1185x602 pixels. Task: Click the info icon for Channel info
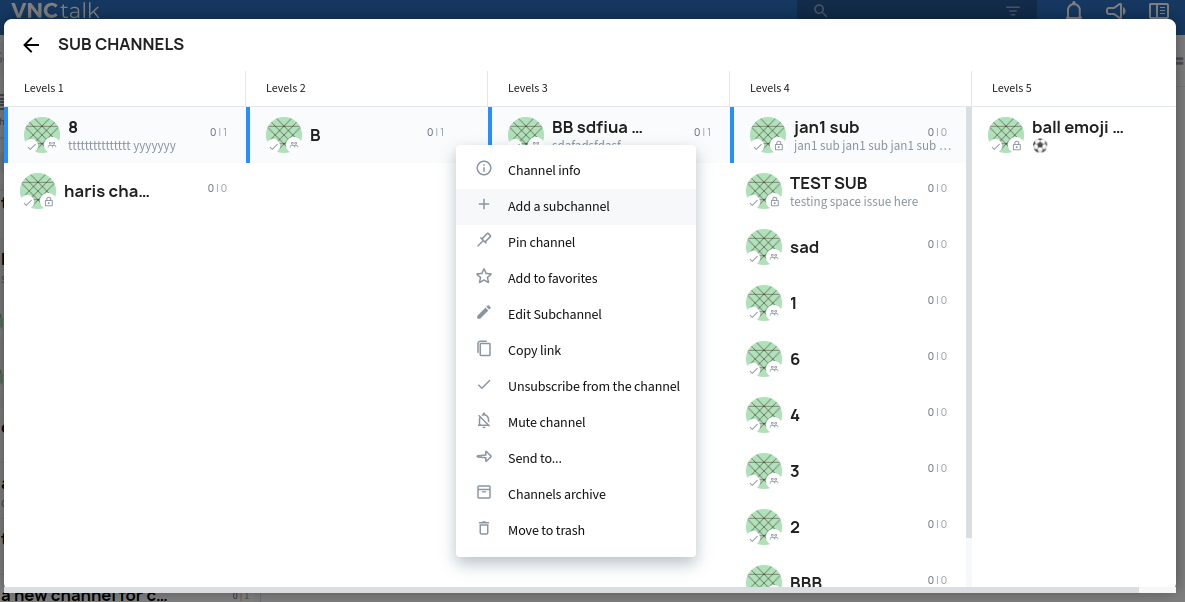[484, 169]
